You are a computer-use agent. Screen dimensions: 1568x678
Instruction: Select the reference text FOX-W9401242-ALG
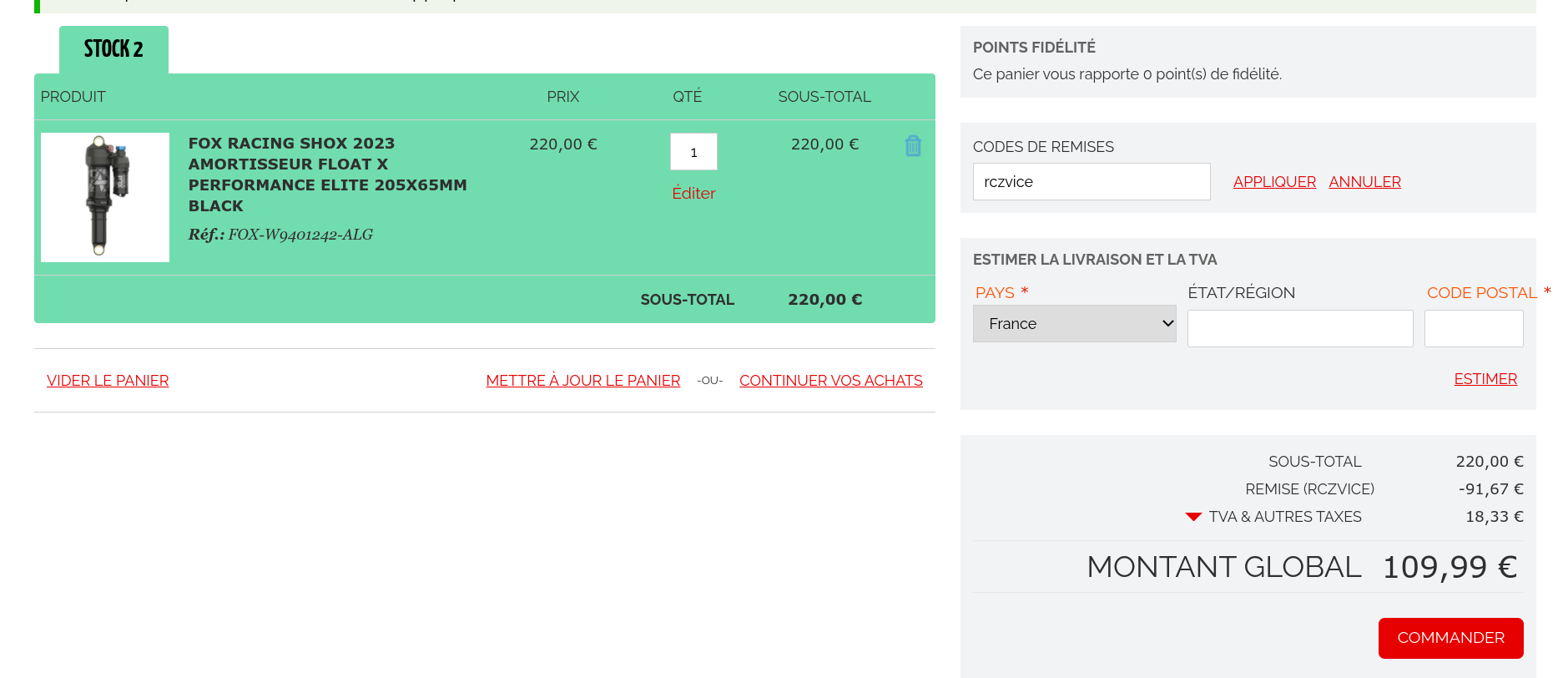click(300, 235)
